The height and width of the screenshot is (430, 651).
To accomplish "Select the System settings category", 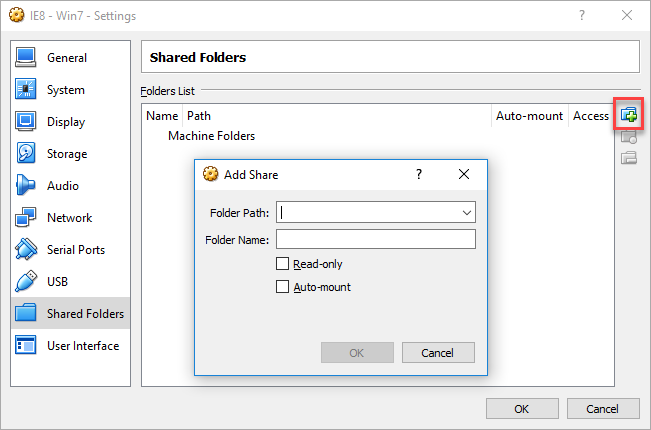I will coord(65,90).
